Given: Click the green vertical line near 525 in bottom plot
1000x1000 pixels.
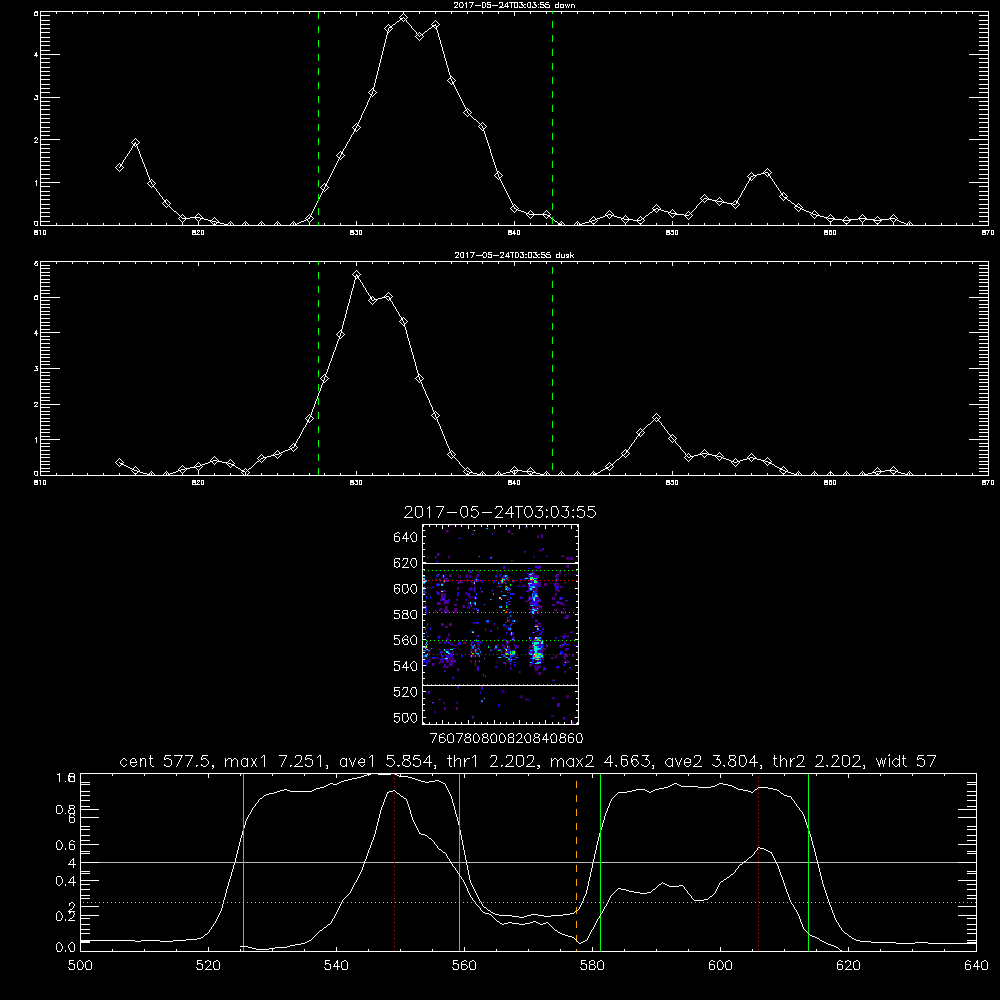Looking at the screenshot, I should click(x=243, y=861).
